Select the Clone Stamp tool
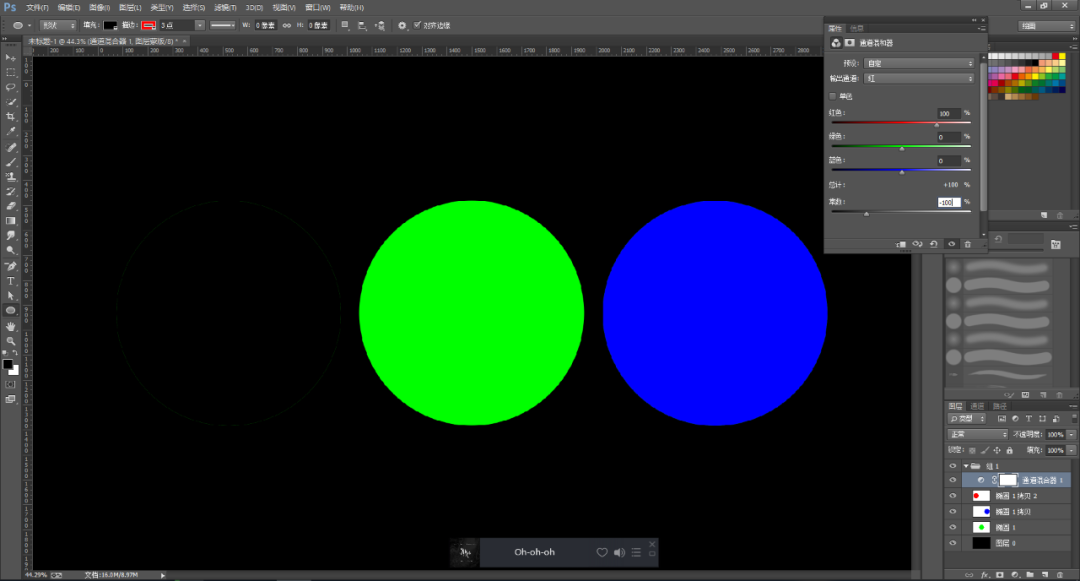Viewport: 1080px width, 581px height. click(10, 176)
